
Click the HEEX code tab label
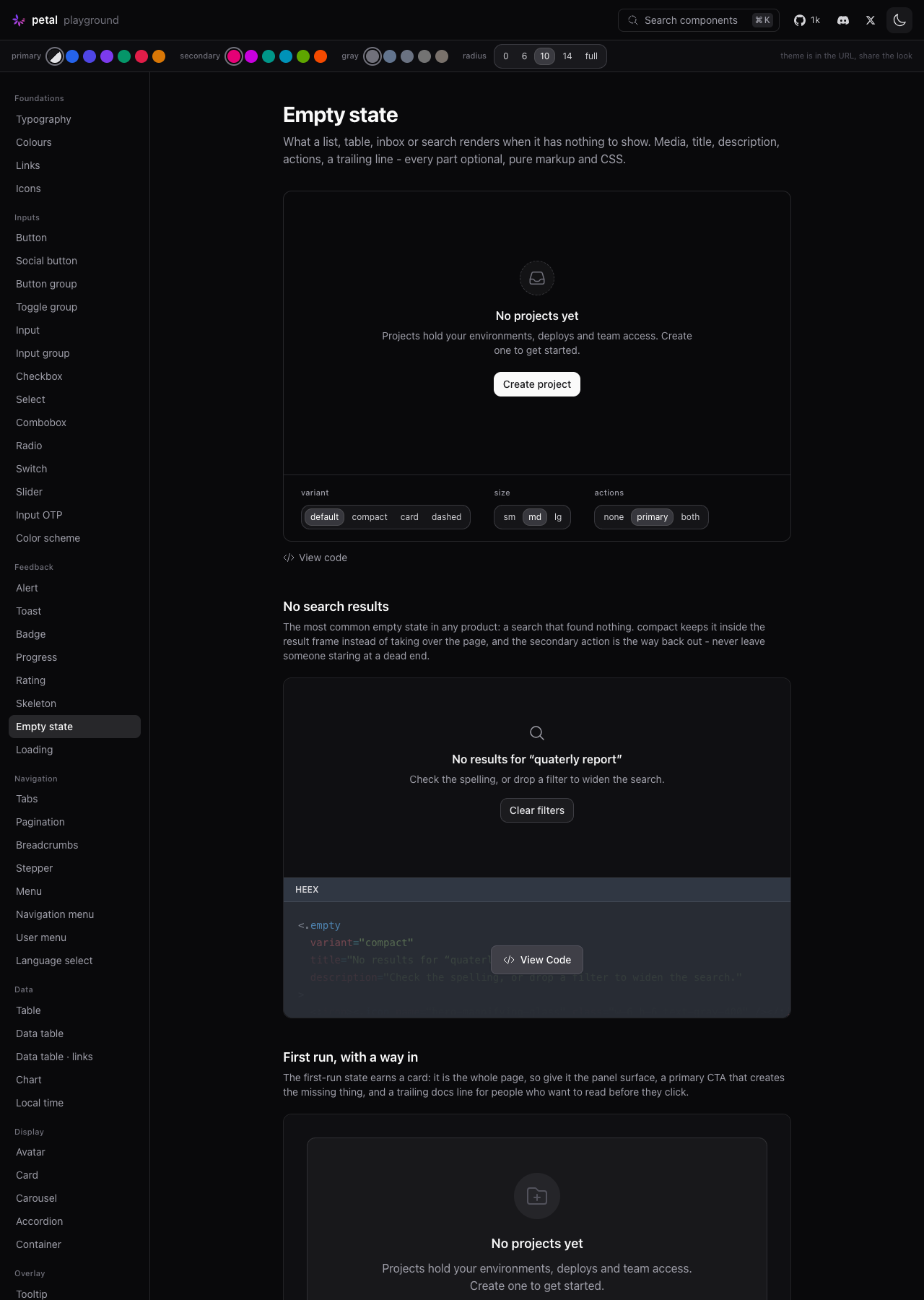(307, 890)
